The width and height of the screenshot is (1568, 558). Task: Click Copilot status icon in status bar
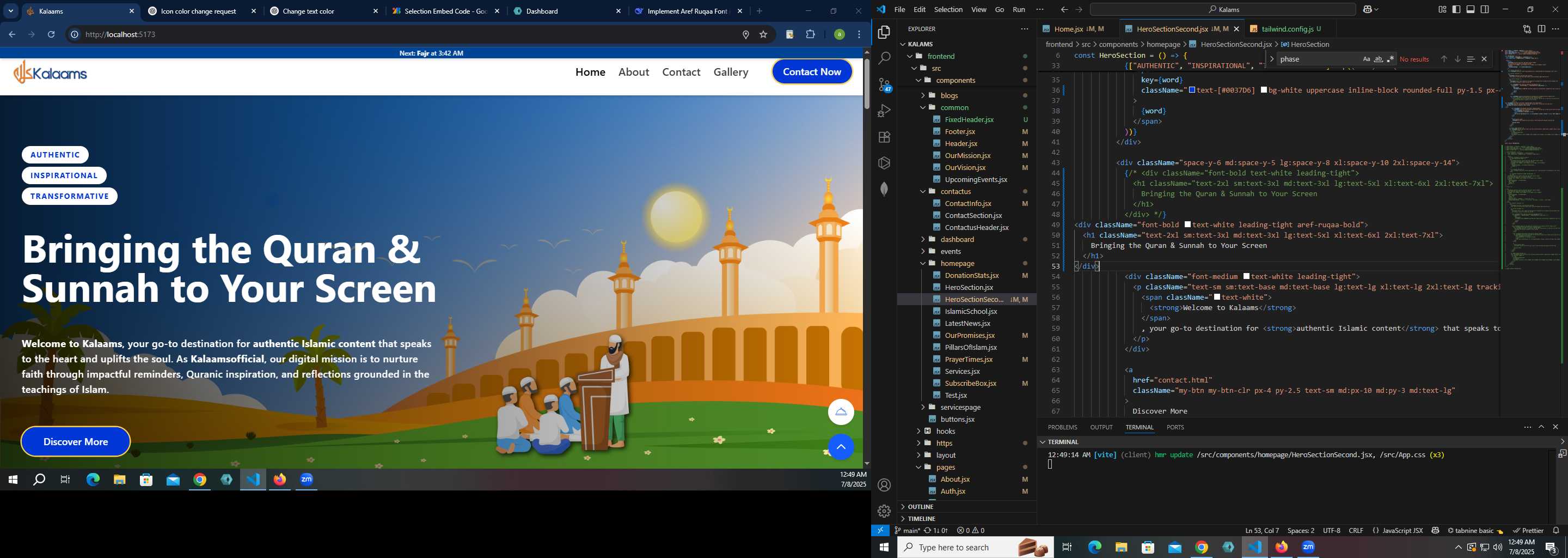tap(1435, 531)
